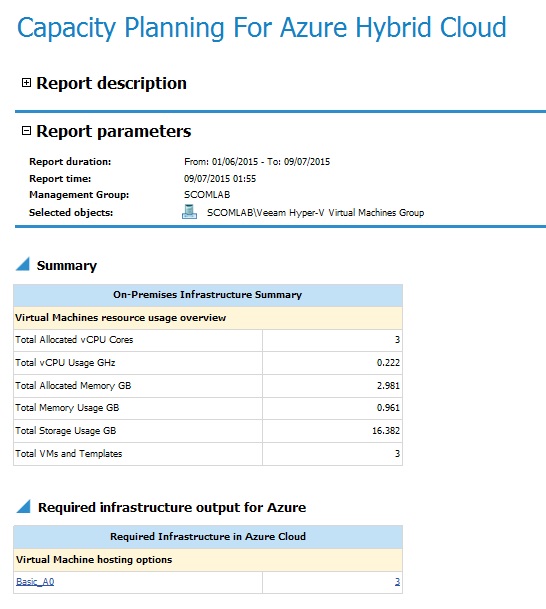Screen dimensions: 546x609
Task: Expand the Report description section
Action: [26, 82]
